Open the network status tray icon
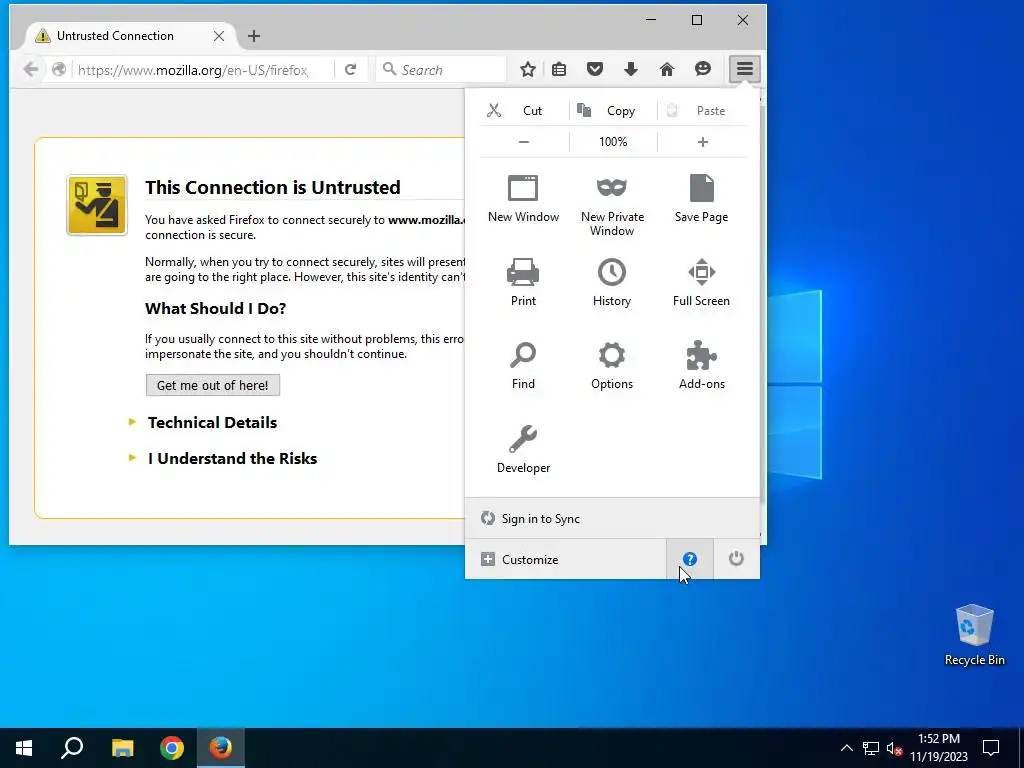The image size is (1024, 768). 871,748
